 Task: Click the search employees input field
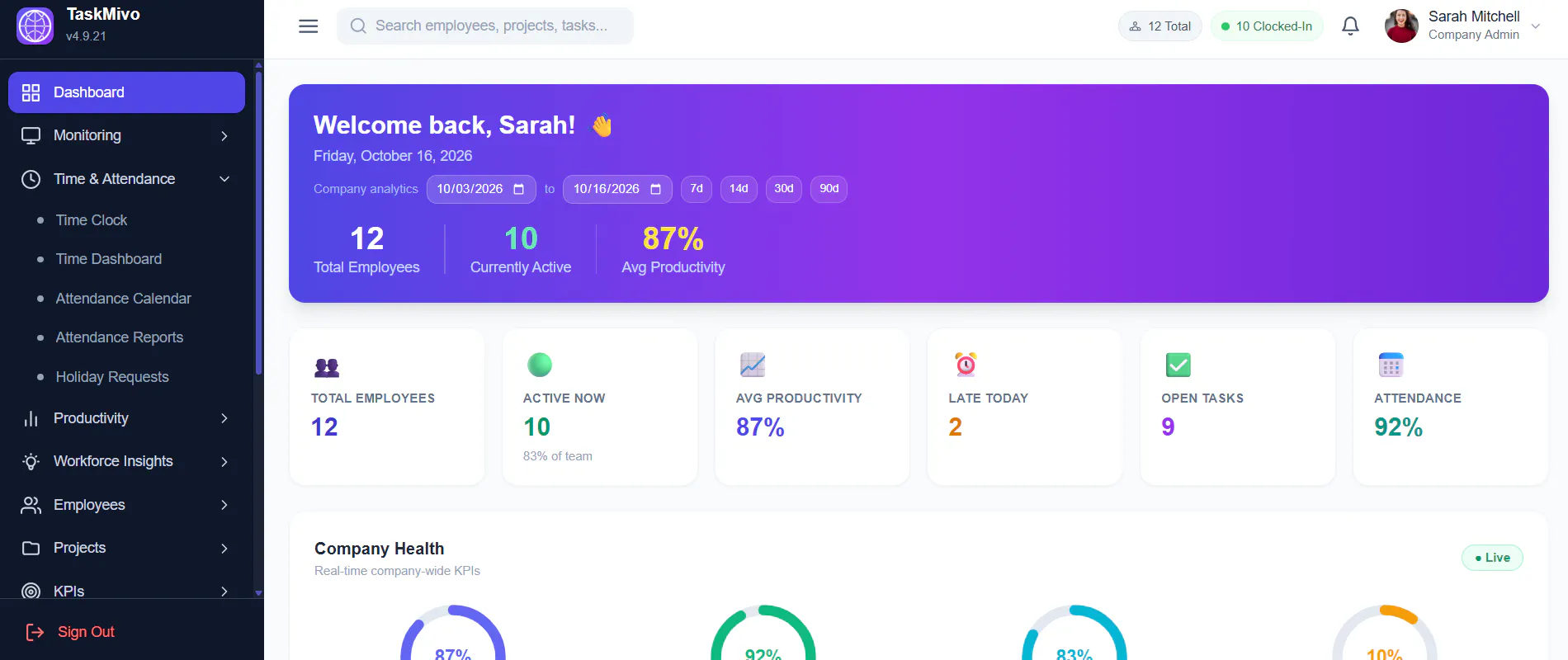(x=485, y=26)
